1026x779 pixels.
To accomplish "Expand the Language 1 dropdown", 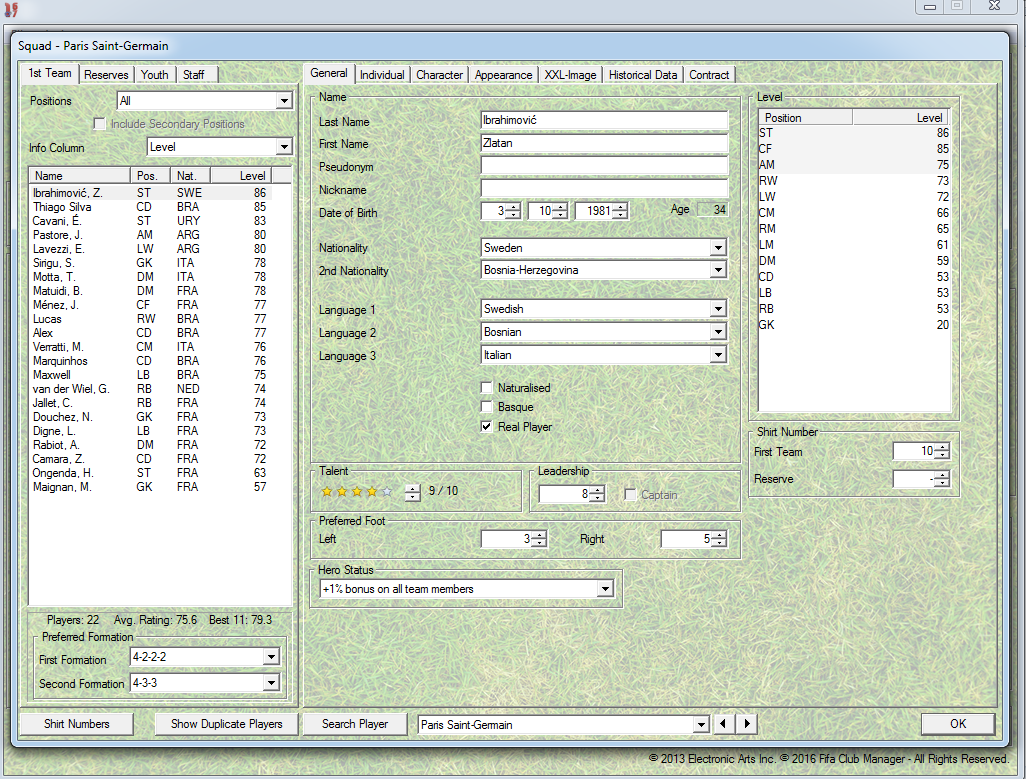I will click(x=718, y=309).
